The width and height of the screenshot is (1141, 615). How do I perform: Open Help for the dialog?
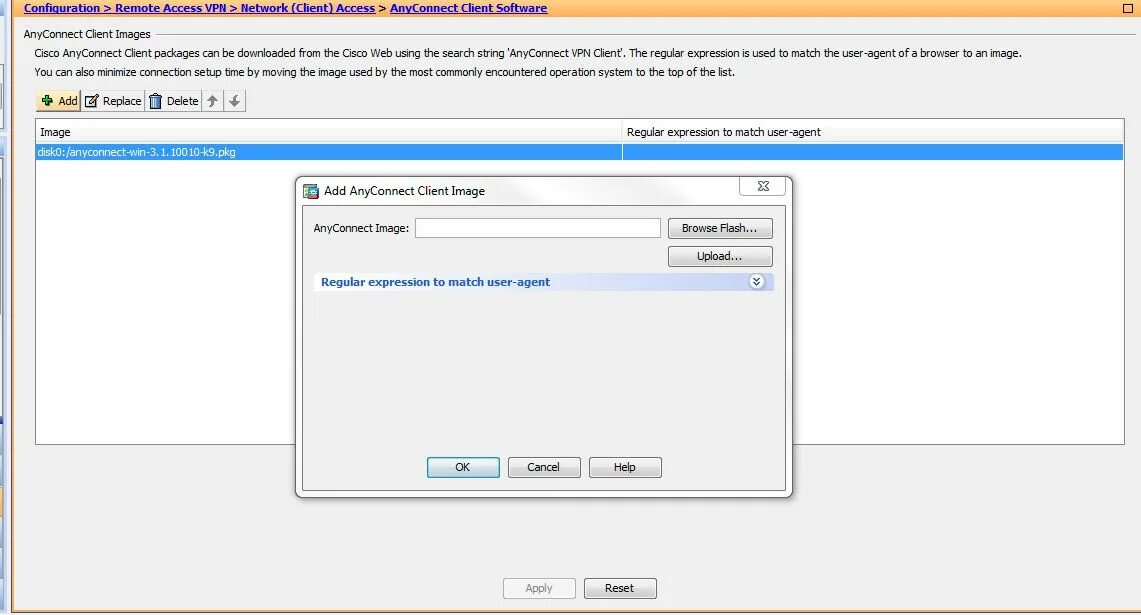[624, 467]
